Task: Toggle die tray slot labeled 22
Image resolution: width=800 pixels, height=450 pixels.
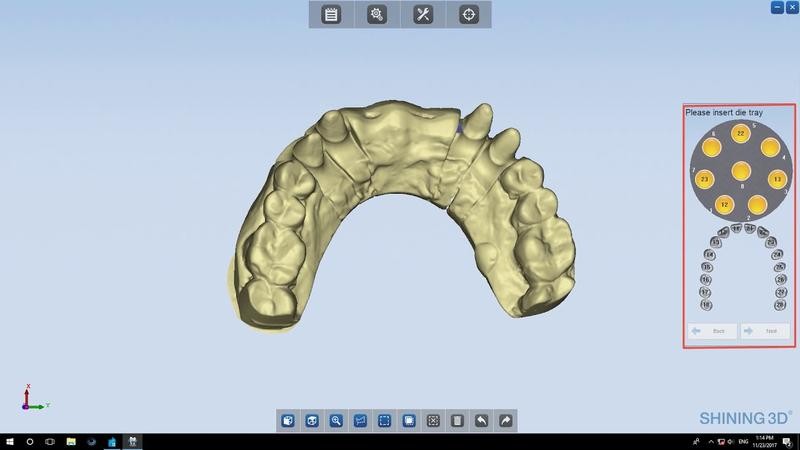Action: (741, 134)
